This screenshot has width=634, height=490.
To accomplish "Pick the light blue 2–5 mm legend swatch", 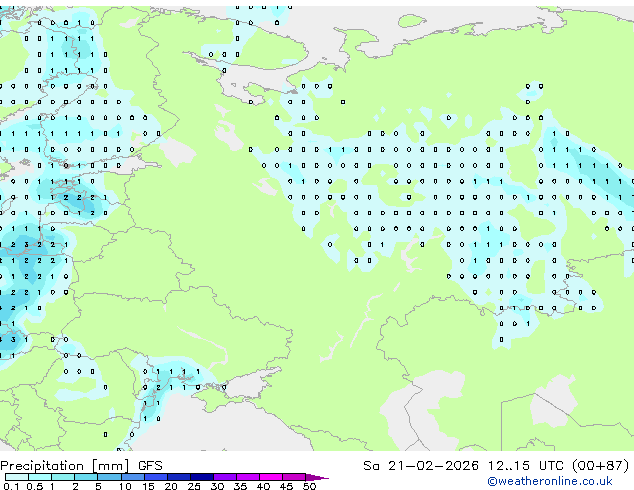I will [86, 477].
